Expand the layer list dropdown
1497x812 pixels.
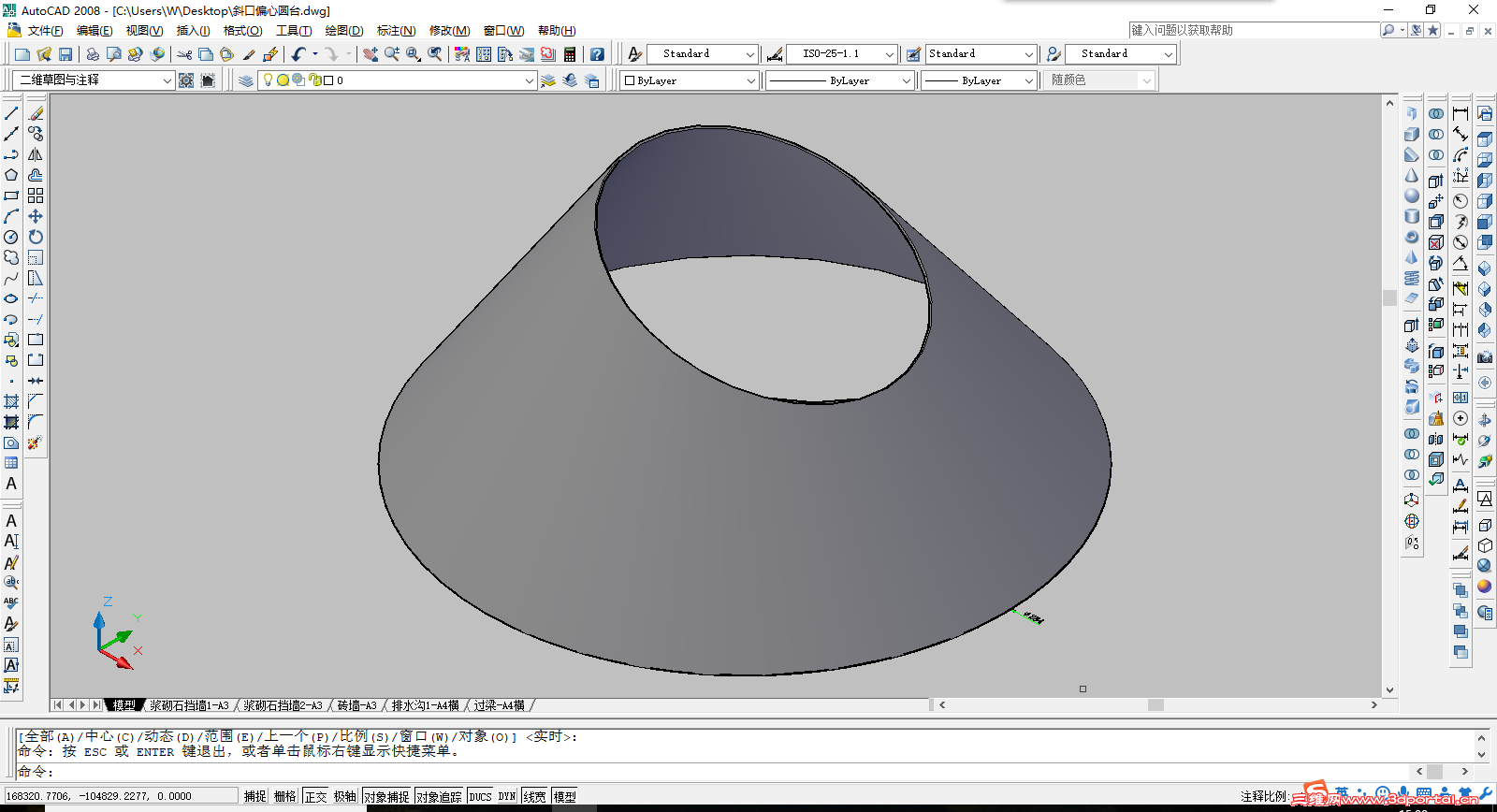530,80
